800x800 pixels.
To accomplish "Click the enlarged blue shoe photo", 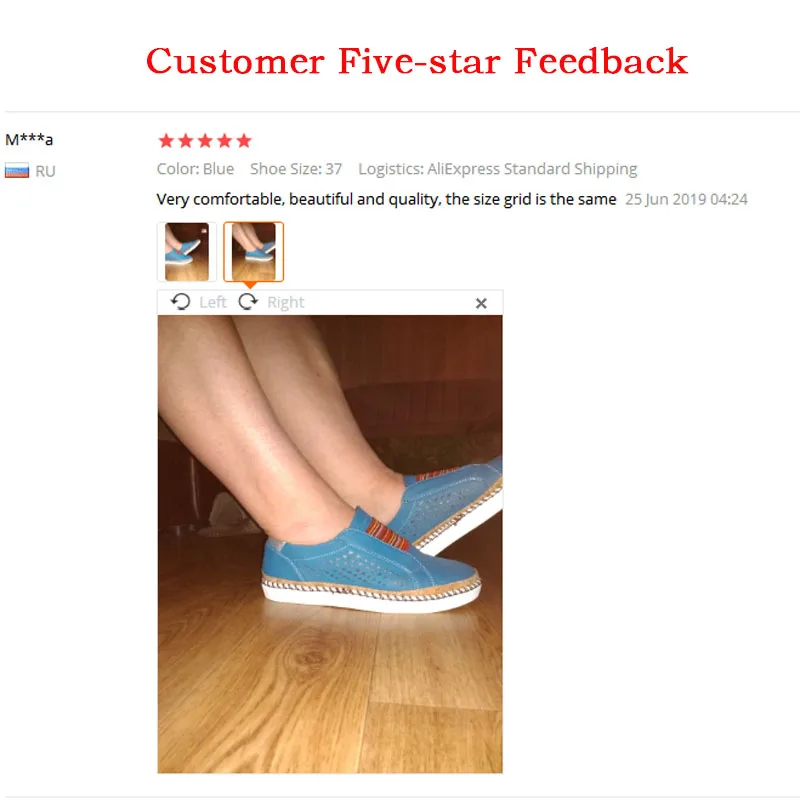I will point(330,544).
